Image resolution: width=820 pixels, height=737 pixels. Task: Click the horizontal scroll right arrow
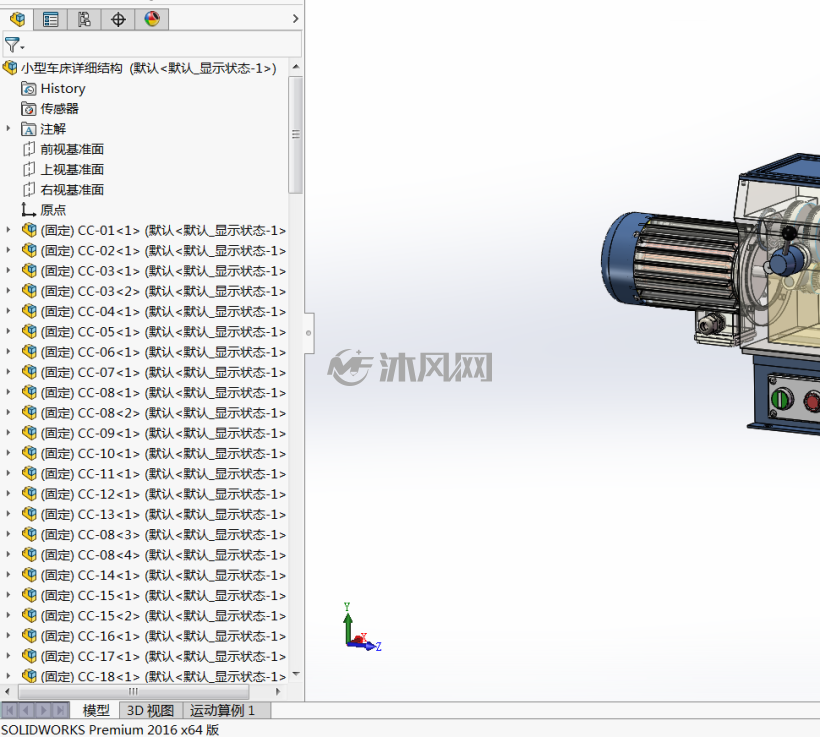(x=278, y=691)
